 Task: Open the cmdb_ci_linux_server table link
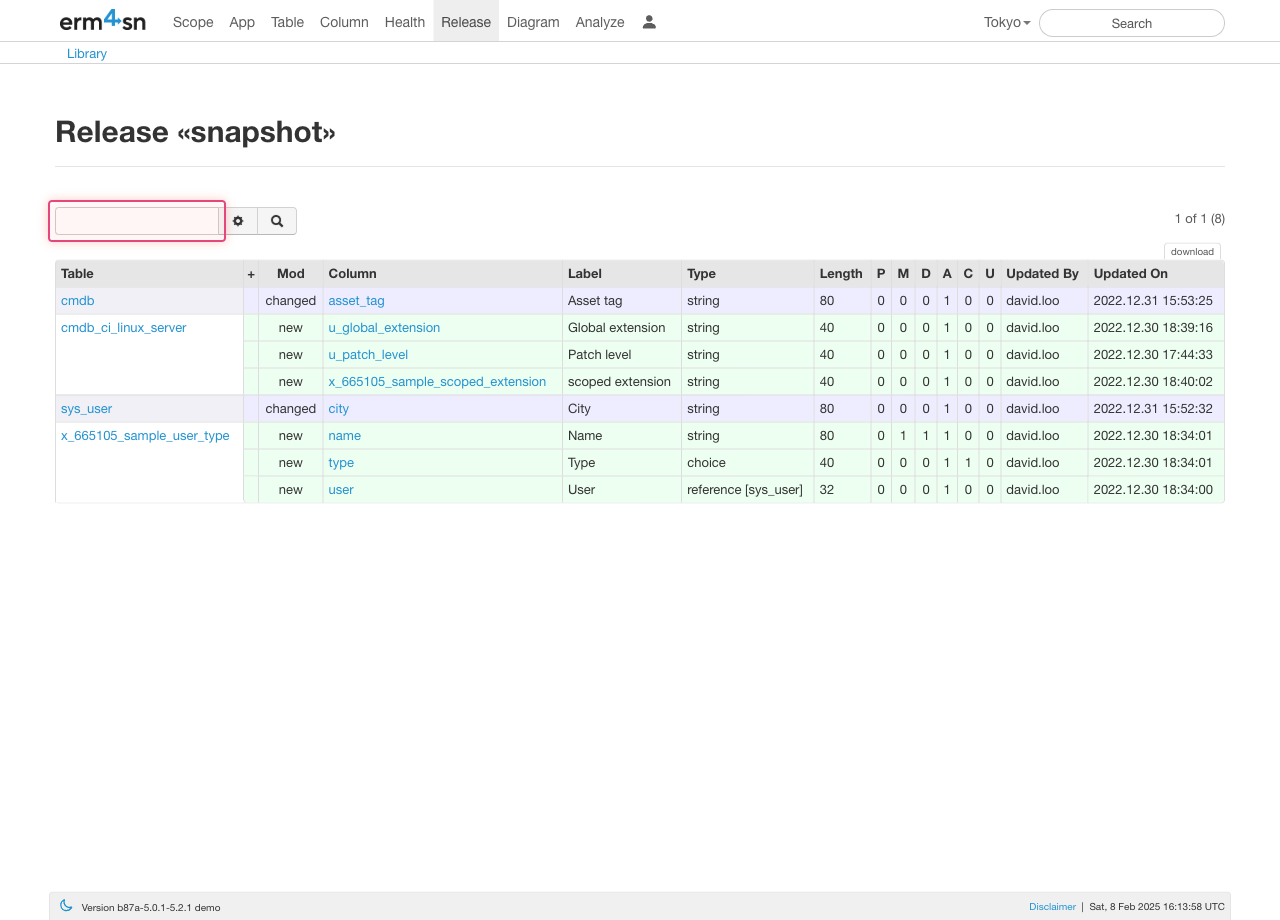tap(123, 328)
